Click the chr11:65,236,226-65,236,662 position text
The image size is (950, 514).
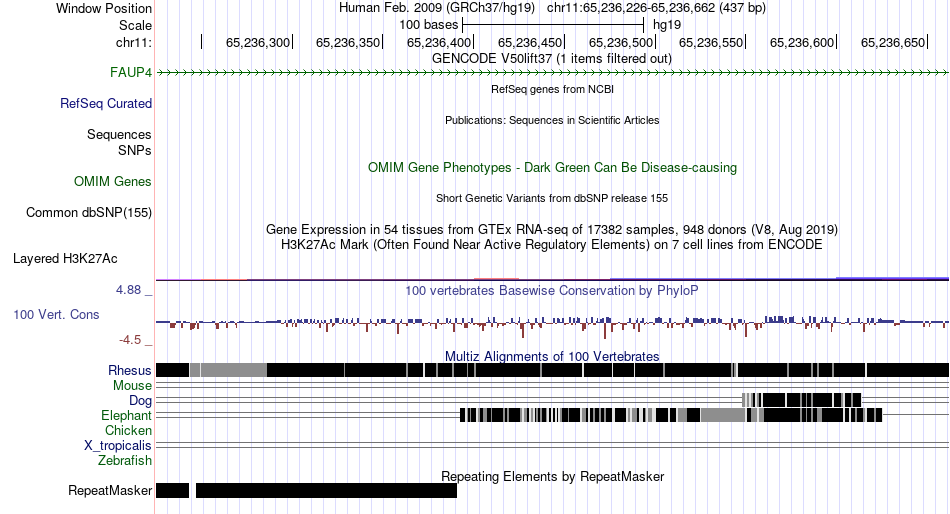click(x=656, y=8)
